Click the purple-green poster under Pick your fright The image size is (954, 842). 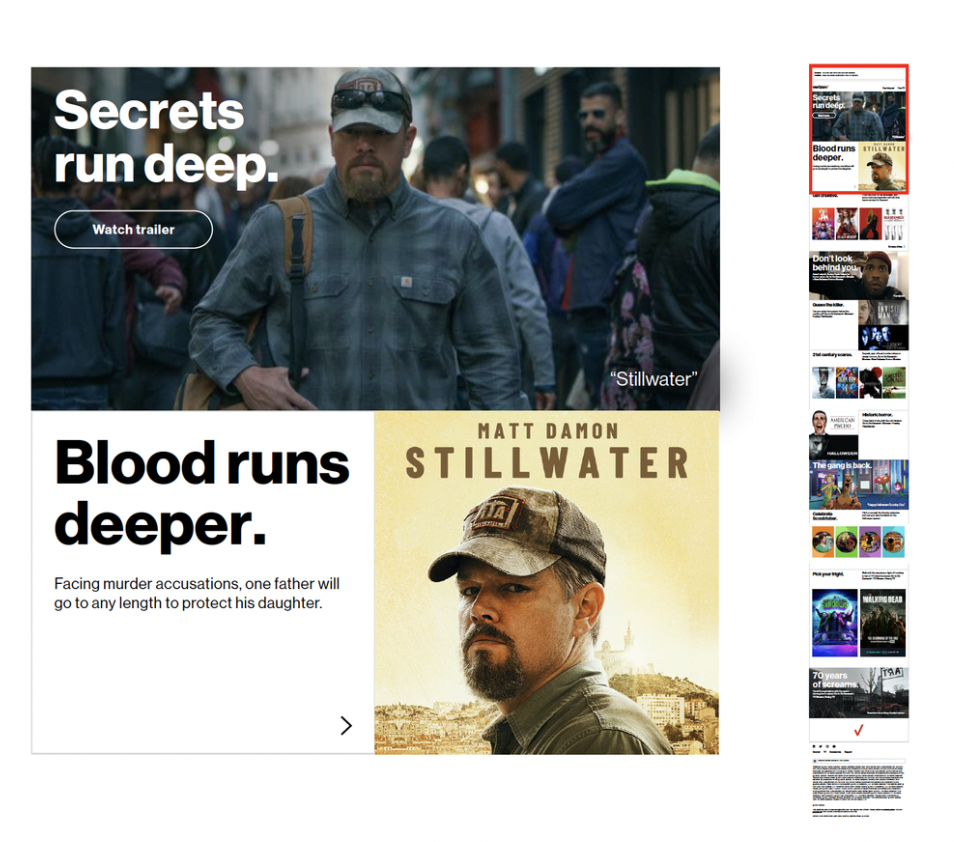(x=835, y=622)
